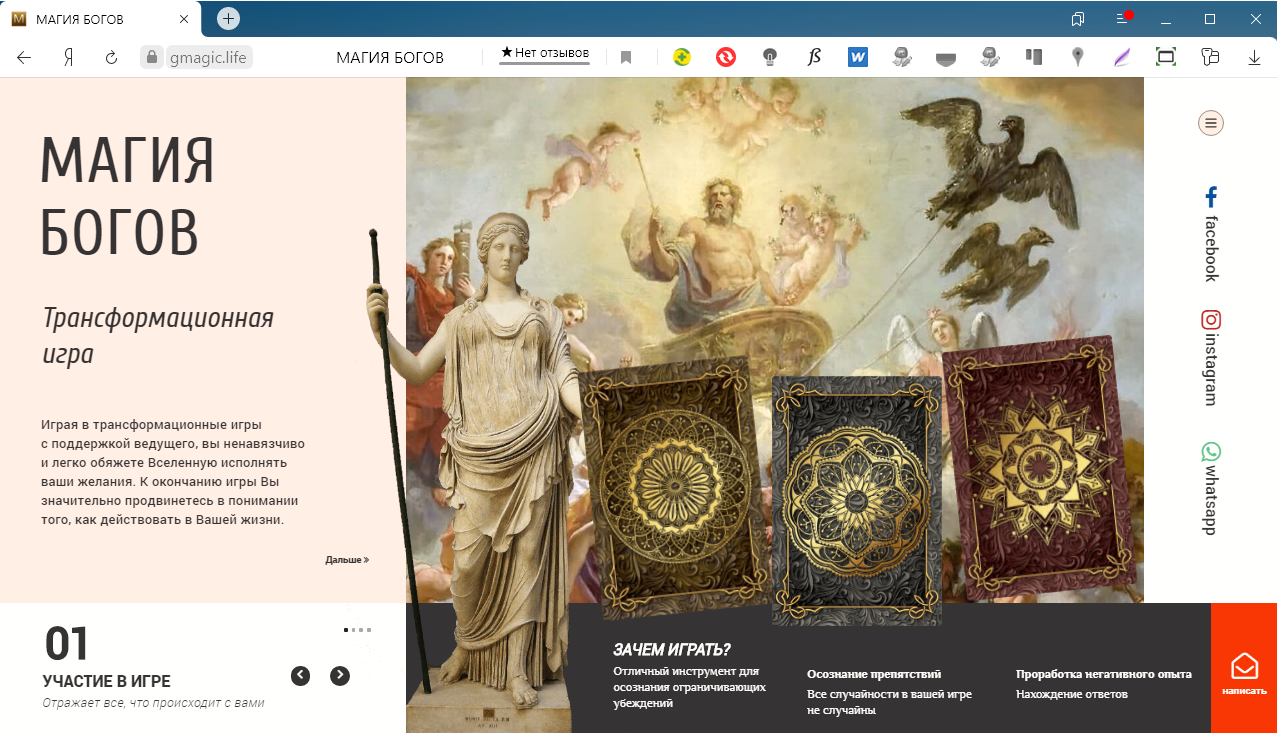Select the first slider pagination dot

(x=346, y=630)
